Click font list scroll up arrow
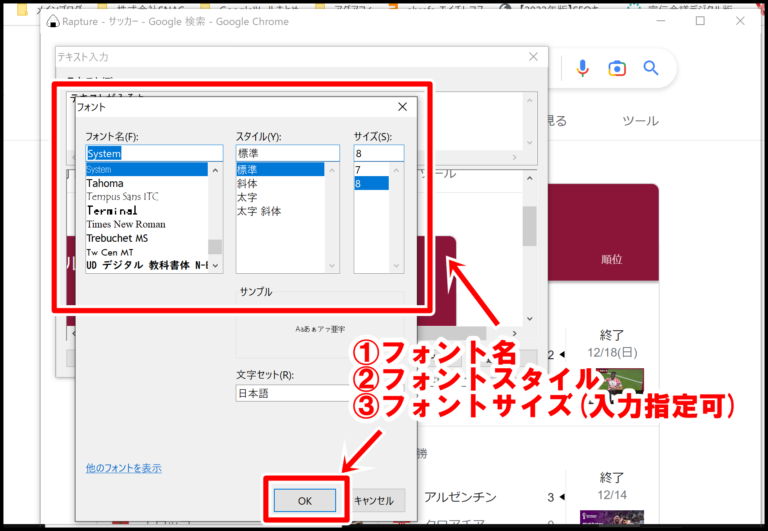768x531 pixels. pos(215,170)
